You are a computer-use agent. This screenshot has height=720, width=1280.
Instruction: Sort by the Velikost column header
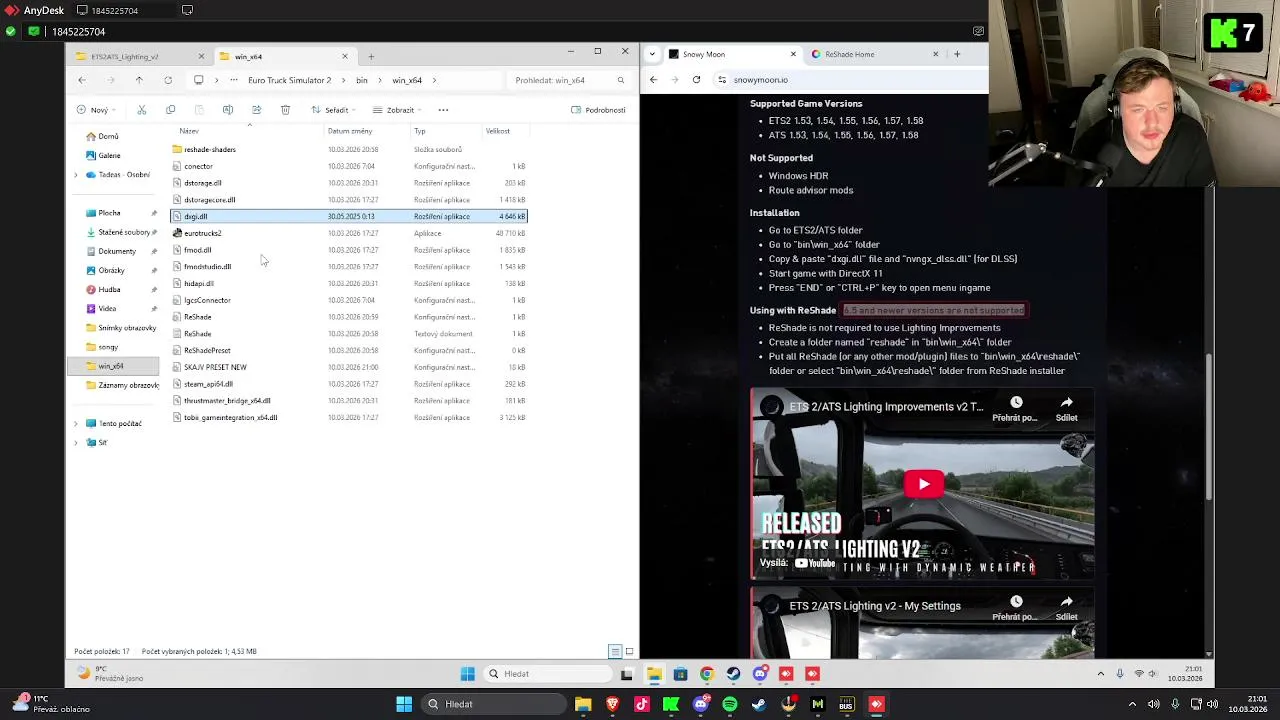pyautogui.click(x=497, y=131)
